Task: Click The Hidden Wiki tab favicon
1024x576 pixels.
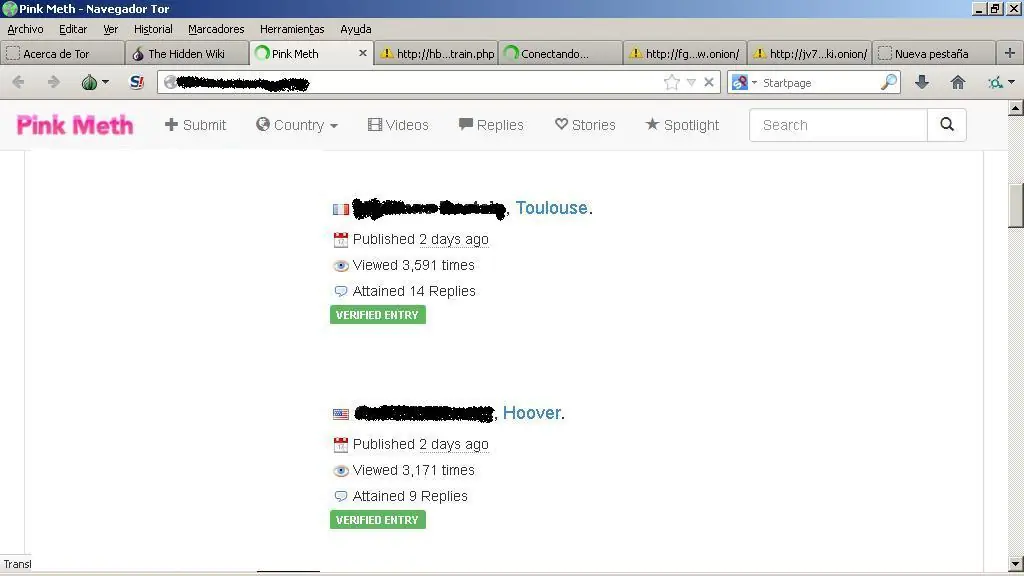Action: 138,54
